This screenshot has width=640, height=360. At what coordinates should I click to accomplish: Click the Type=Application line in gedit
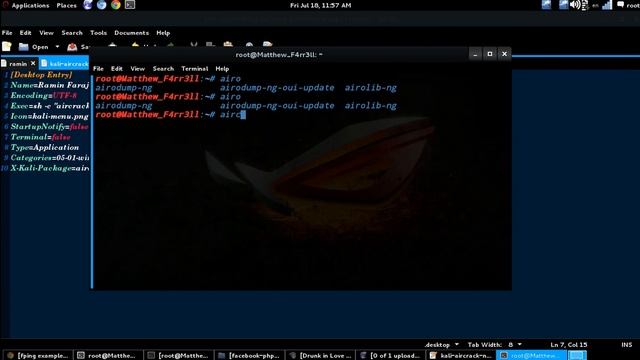coord(44,147)
